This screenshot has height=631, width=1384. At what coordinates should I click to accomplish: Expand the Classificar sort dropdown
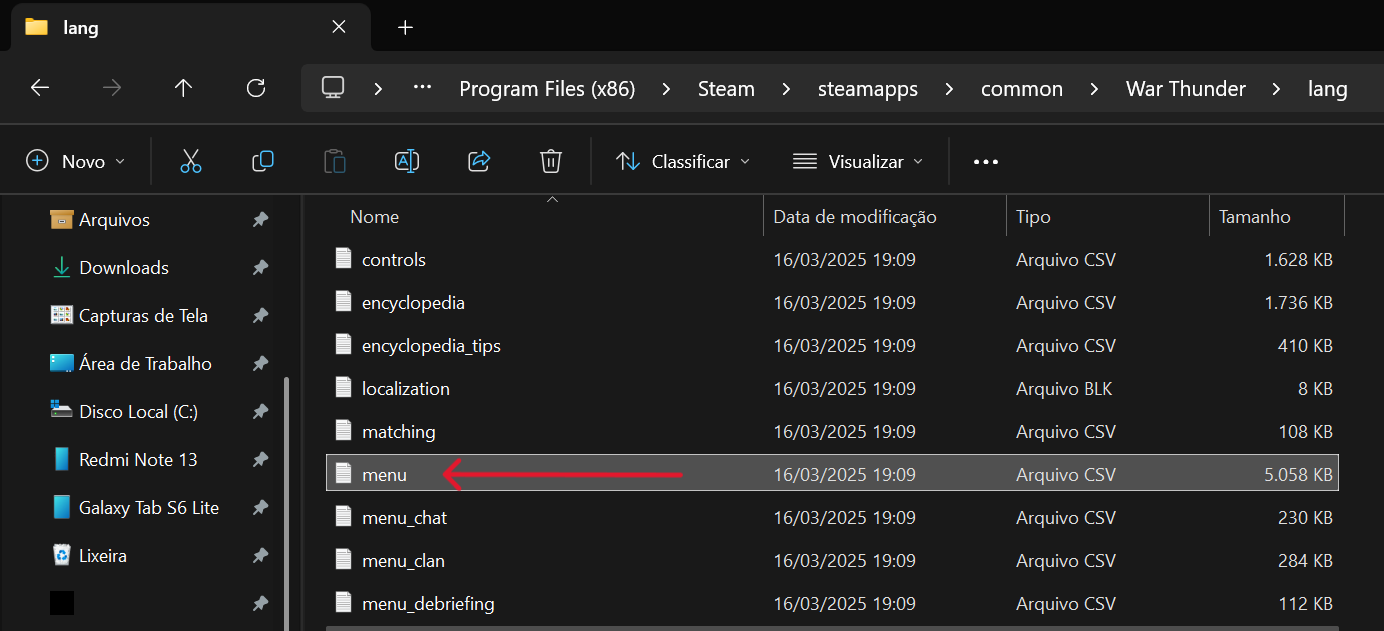click(683, 161)
